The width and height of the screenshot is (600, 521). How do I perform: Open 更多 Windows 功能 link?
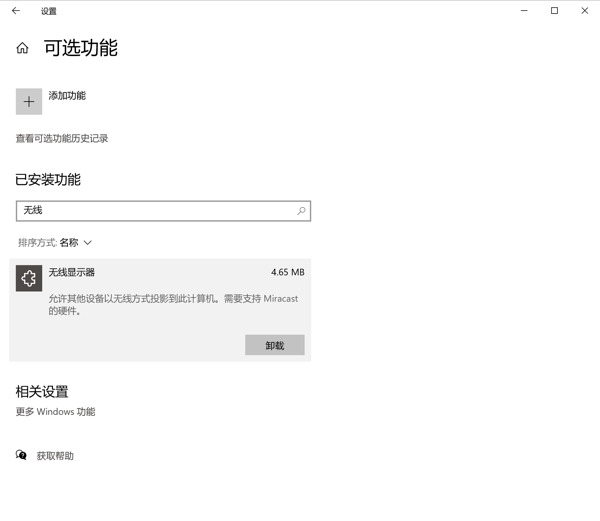point(56,412)
